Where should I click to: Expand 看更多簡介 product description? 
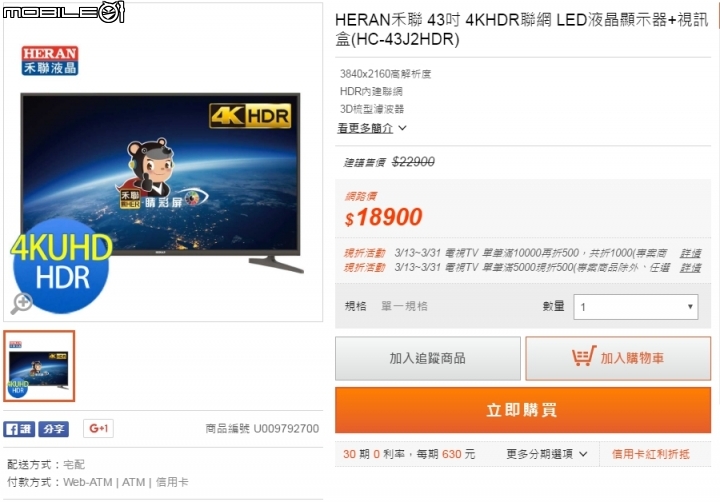point(371,128)
